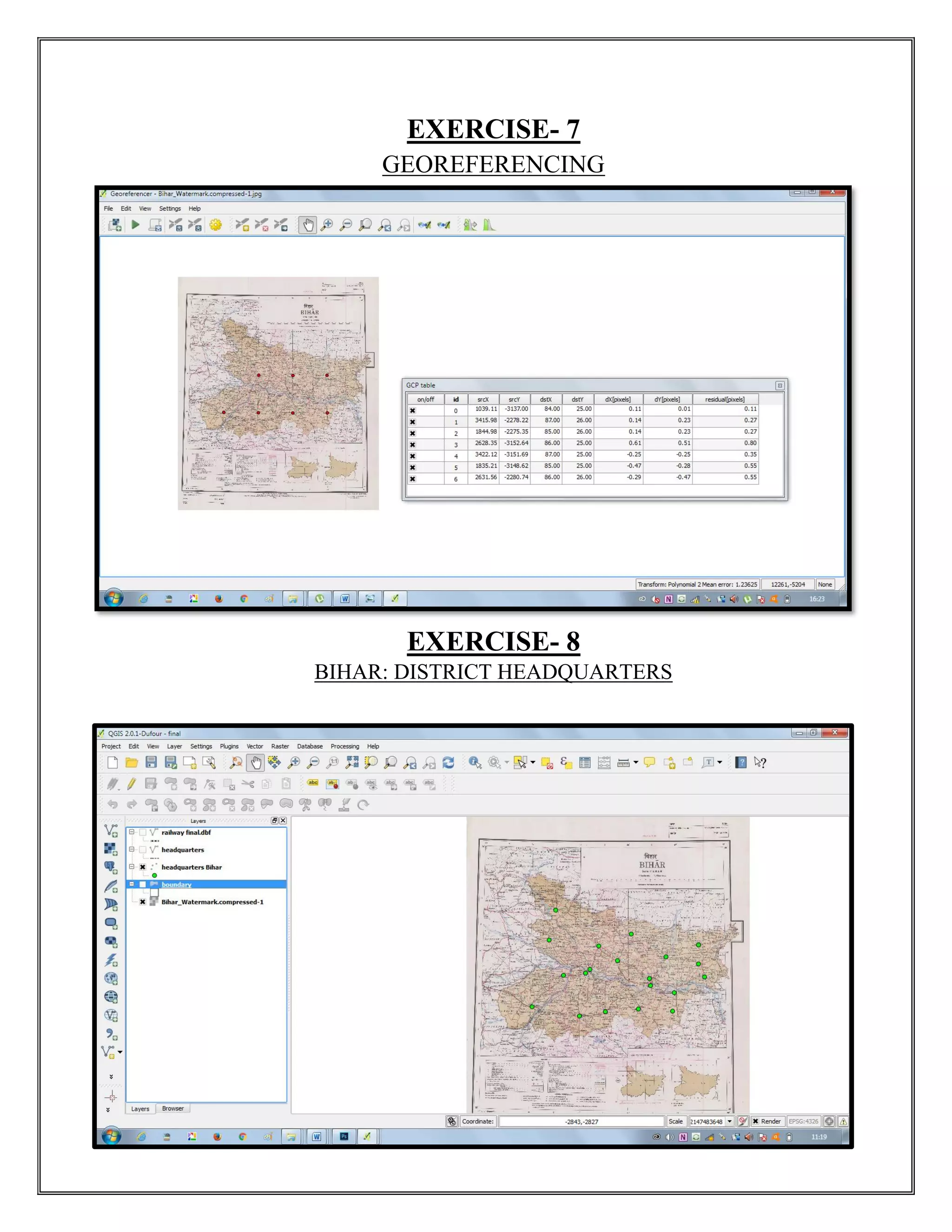Select Delete Point tool in Georeferencer
The image size is (952, 1232).
(x=261, y=225)
